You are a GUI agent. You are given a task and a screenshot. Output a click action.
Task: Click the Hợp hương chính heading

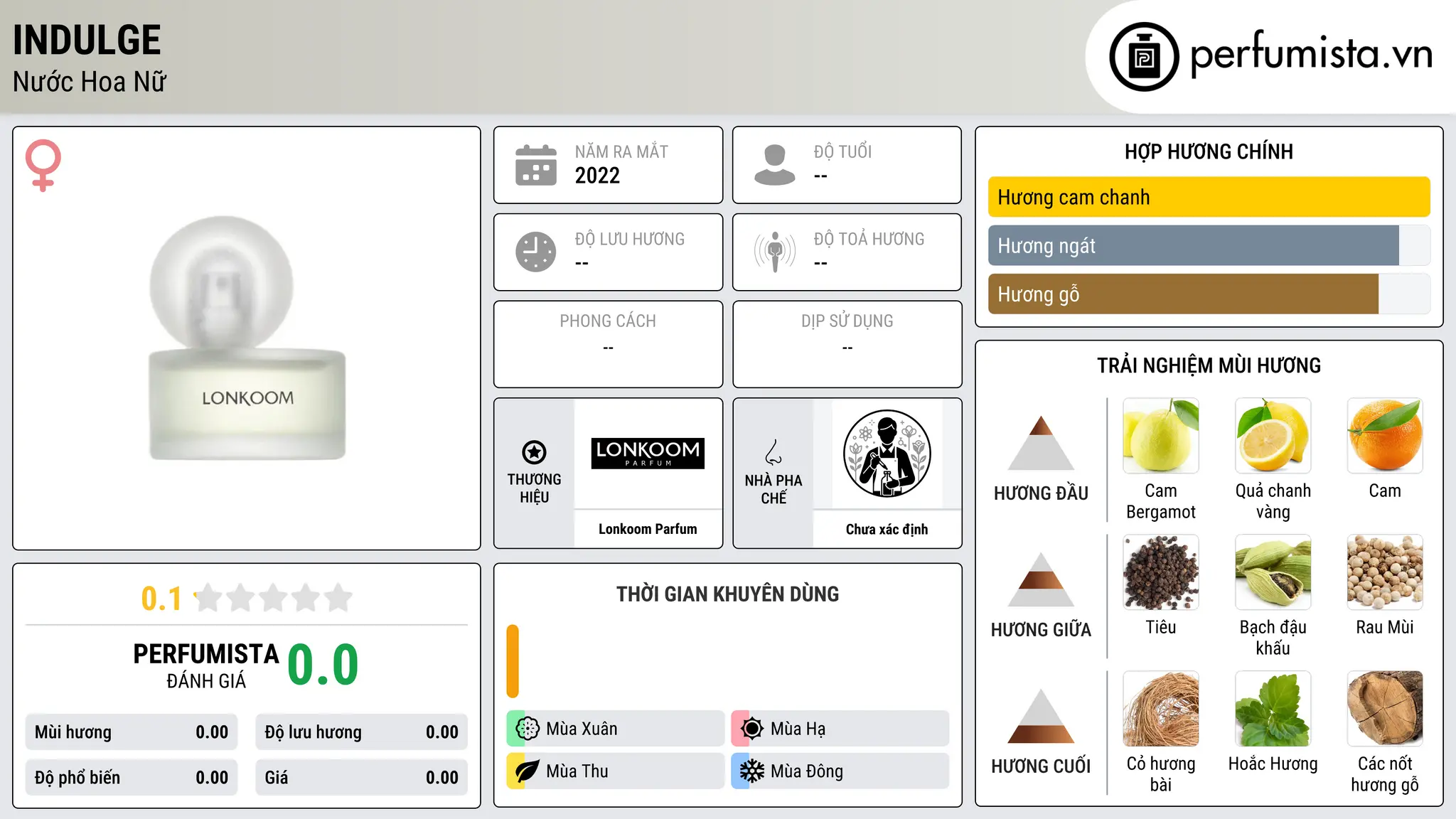coord(1209,152)
